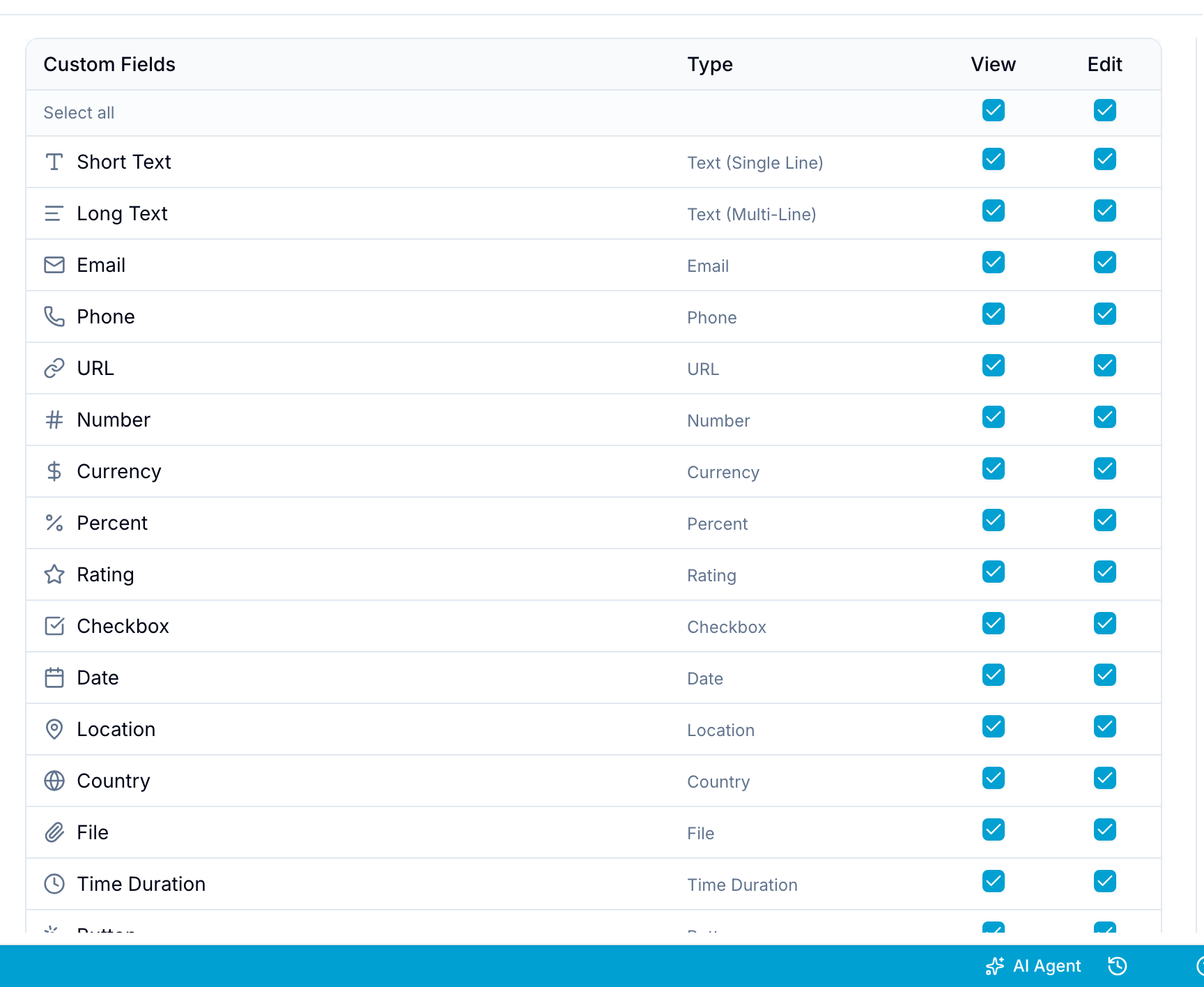The height and width of the screenshot is (987, 1204).
Task: Click the Percent symbol icon
Action: coord(54,523)
